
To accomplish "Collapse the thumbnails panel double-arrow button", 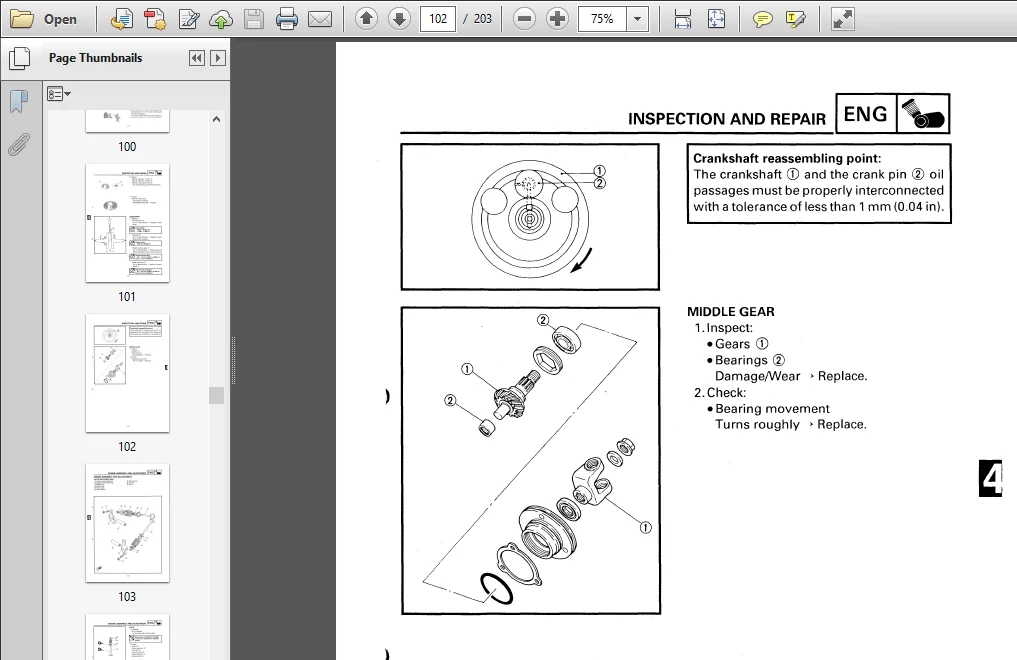I will click(x=197, y=58).
